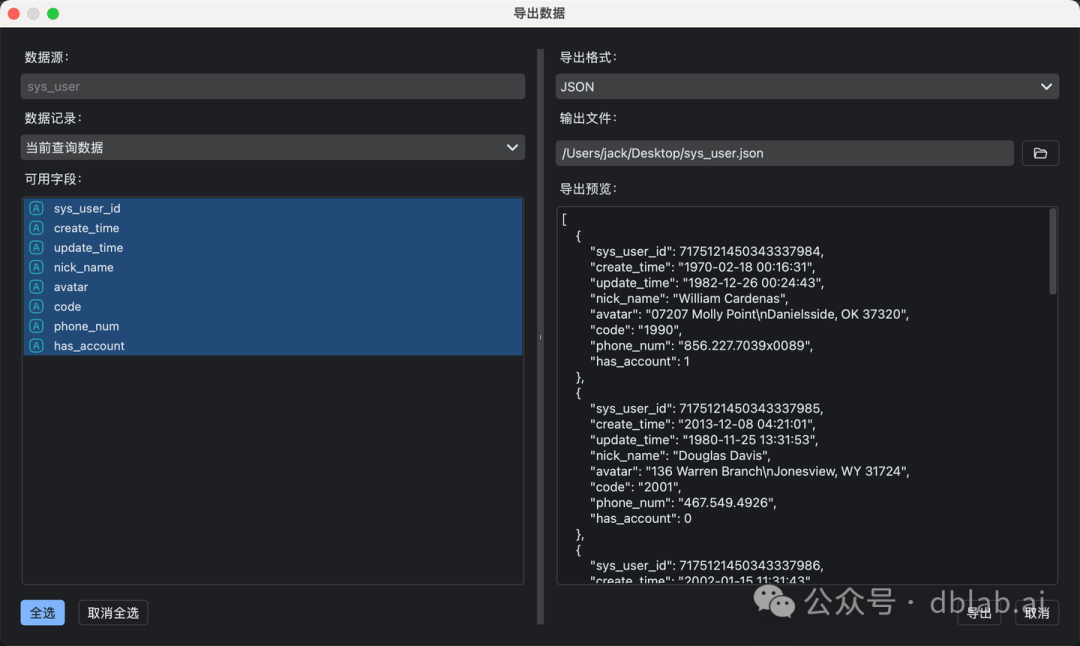Open the file browser folder icon
Image resolution: width=1080 pixels, height=646 pixels.
pyautogui.click(x=1040, y=152)
